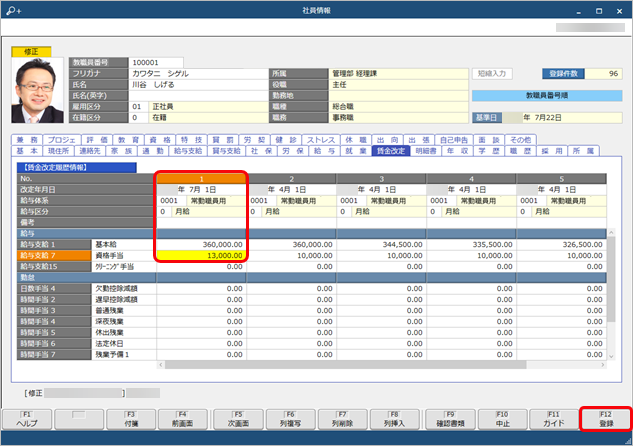Open the 労保 tab

(293, 151)
